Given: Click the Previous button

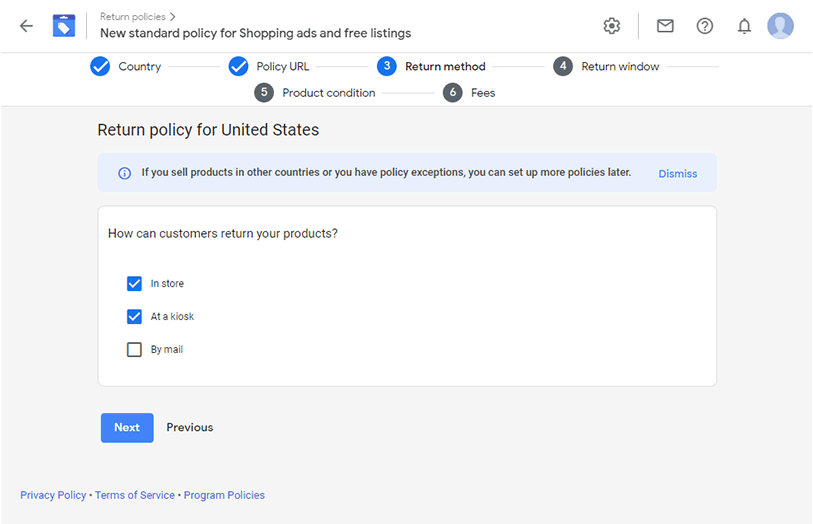Looking at the screenshot, I should (190, 428).
